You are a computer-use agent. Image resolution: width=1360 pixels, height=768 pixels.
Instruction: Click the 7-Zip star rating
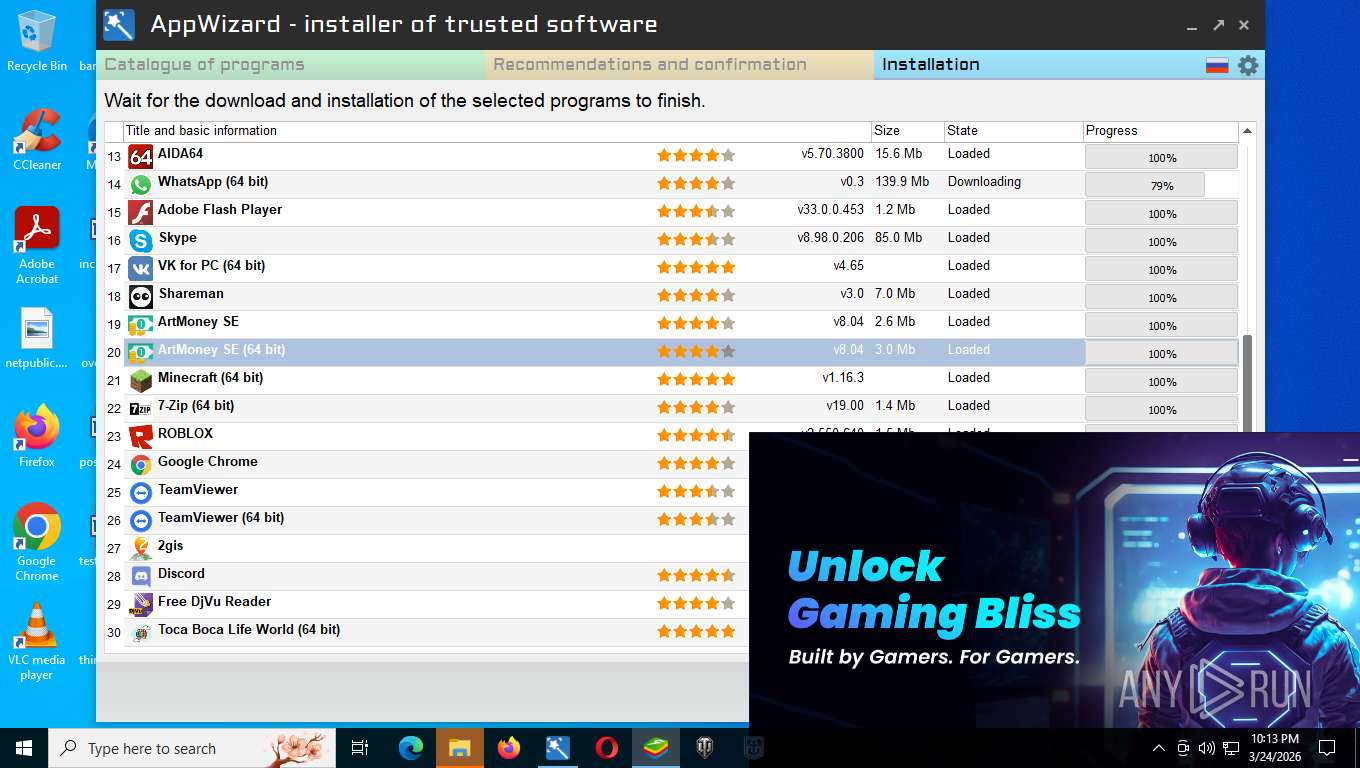(696, 408)
